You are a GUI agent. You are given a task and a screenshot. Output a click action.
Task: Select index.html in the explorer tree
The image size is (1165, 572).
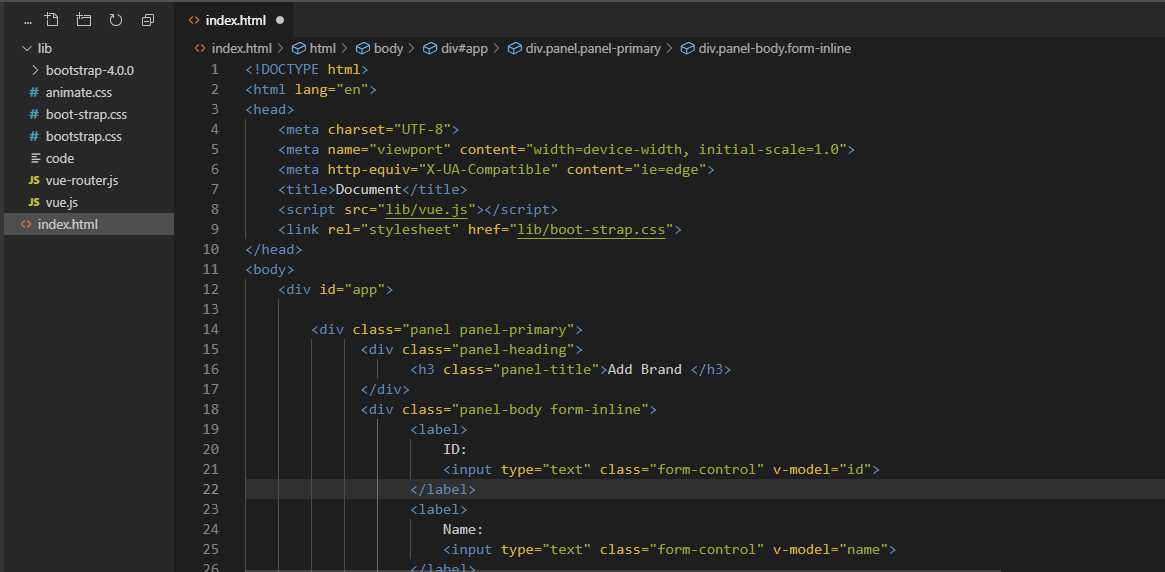pos(88,224)
